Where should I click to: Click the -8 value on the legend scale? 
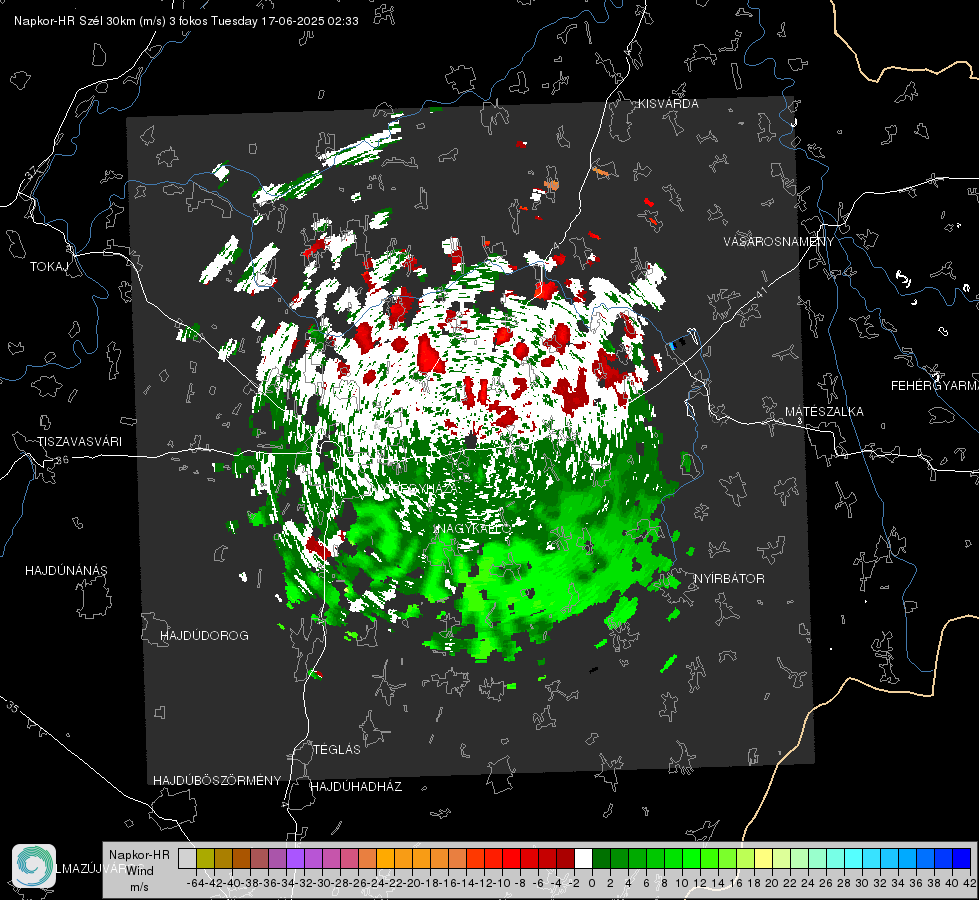click(x=519, y=883)
